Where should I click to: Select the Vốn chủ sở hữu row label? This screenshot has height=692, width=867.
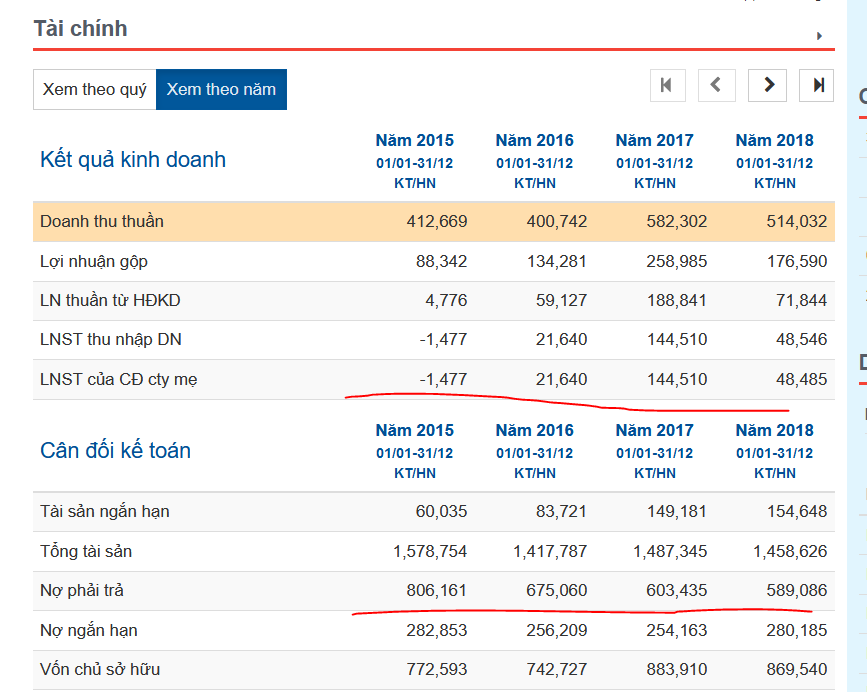100,669
